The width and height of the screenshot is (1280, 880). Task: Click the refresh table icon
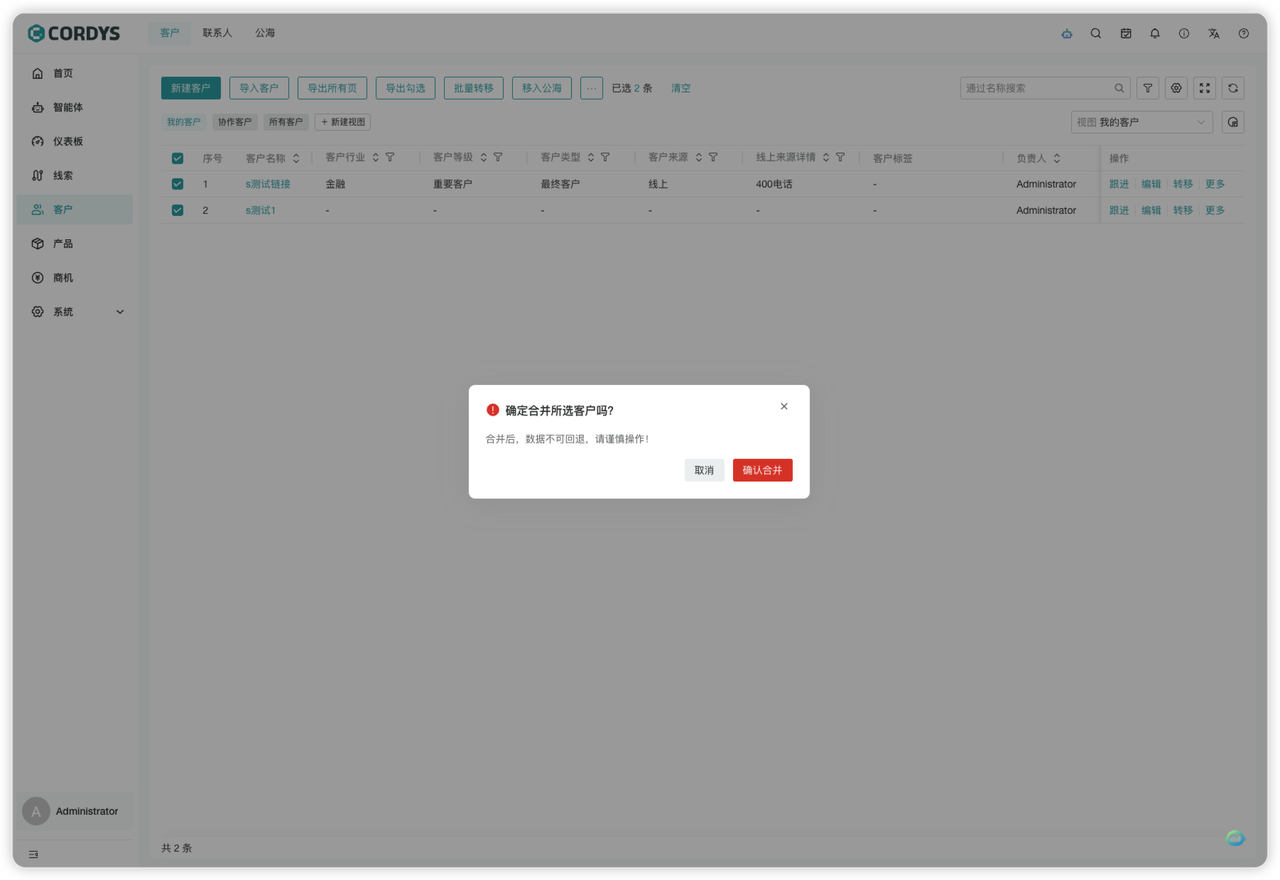click(x=1233, y=88)
